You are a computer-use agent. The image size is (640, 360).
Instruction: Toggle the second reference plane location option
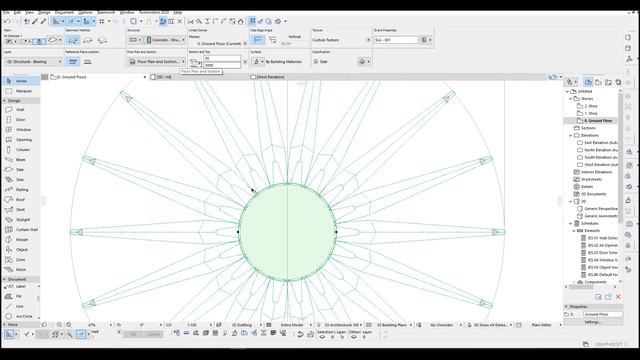(87, 62)
